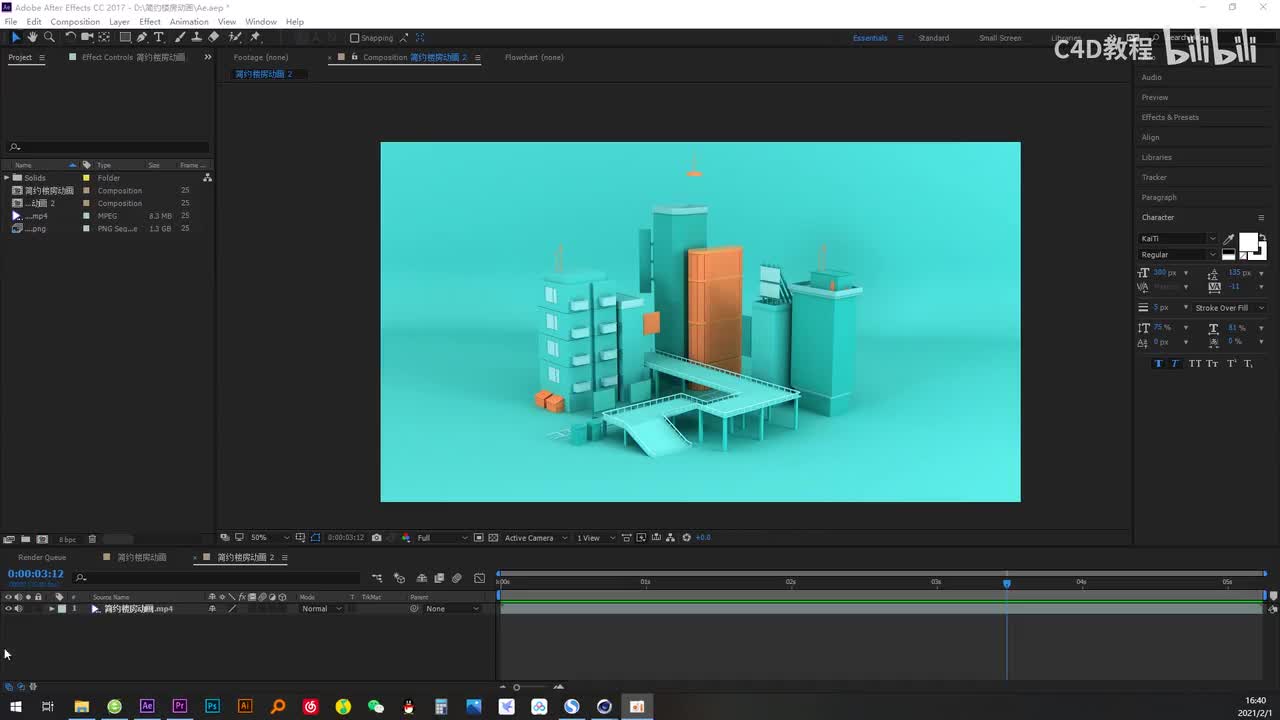Click the white fill color swatch

(x=1248, y=242)
